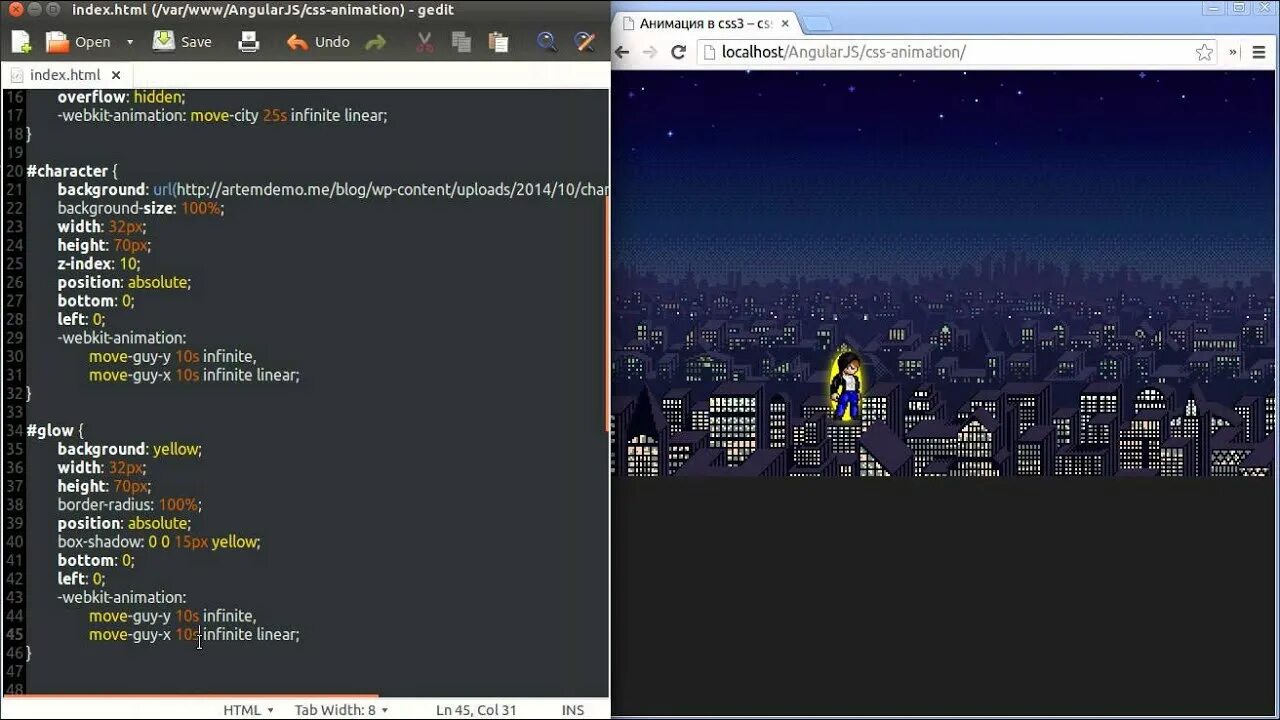1280x720 pixels.
Task: Click the Chrome address bar URL
Action: pyautogui.click(x=844, y=52)
